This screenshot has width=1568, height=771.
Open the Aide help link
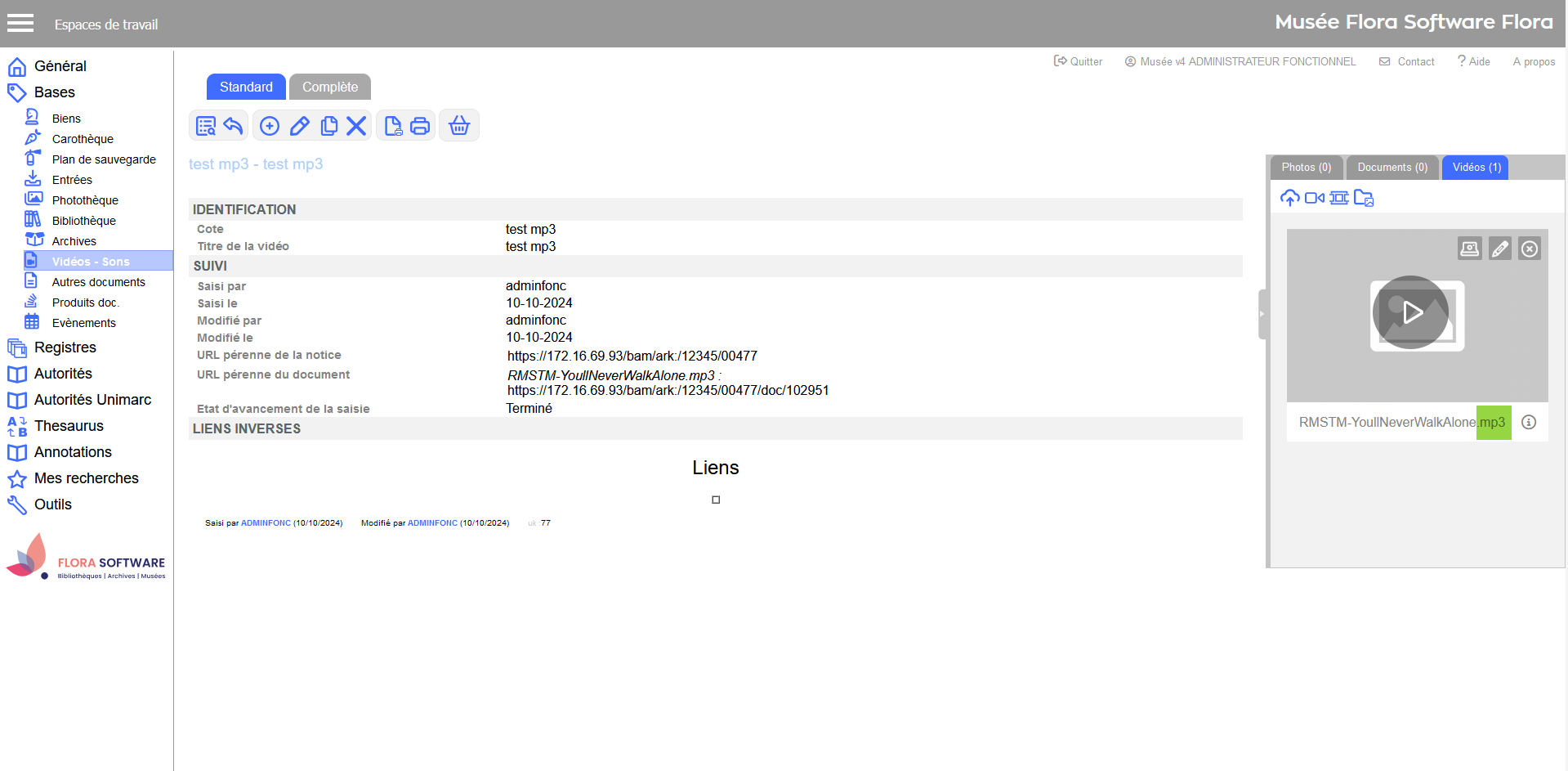[x=1474, y=61]
